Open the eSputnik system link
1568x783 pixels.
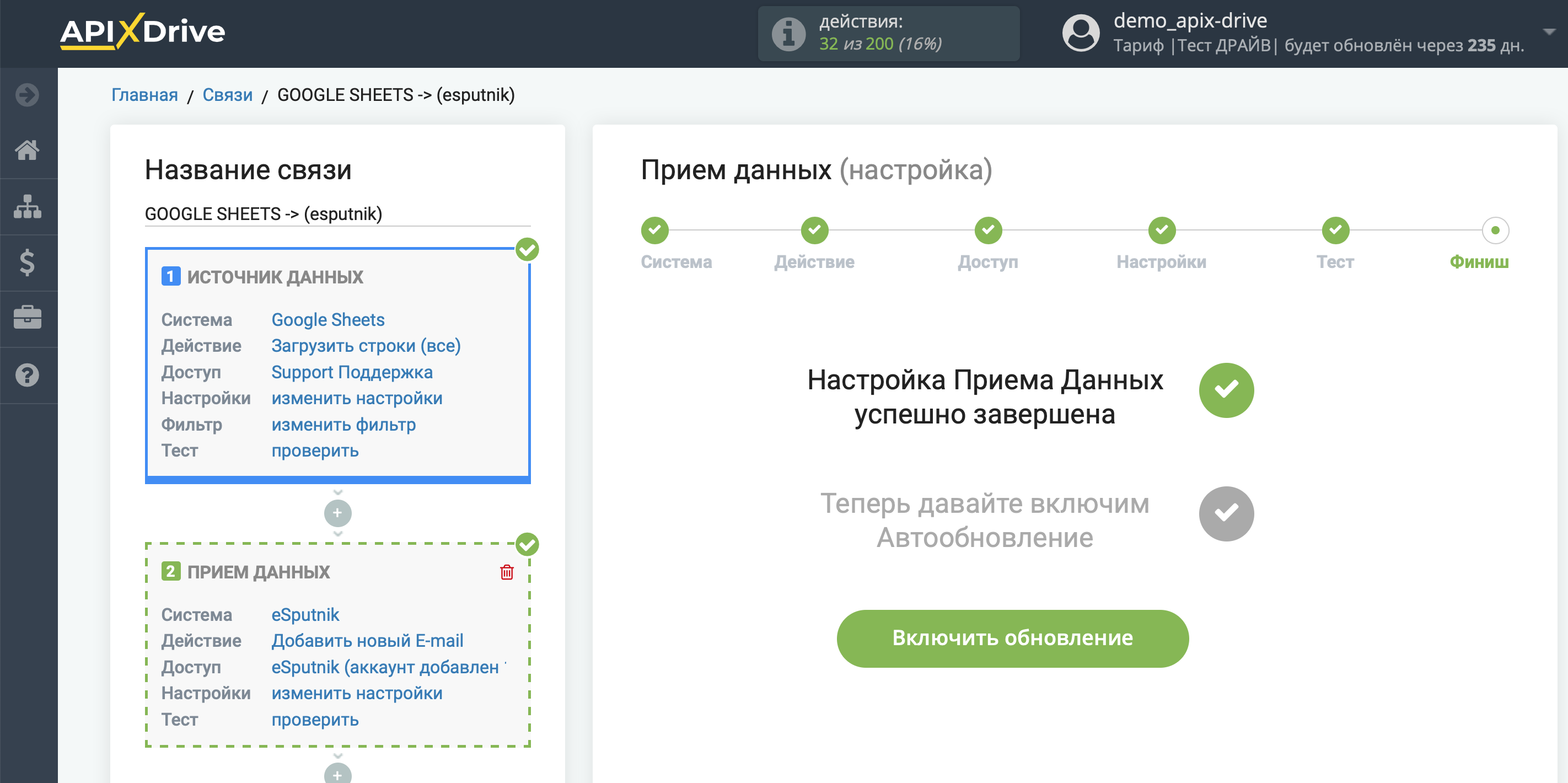(305, 614)
